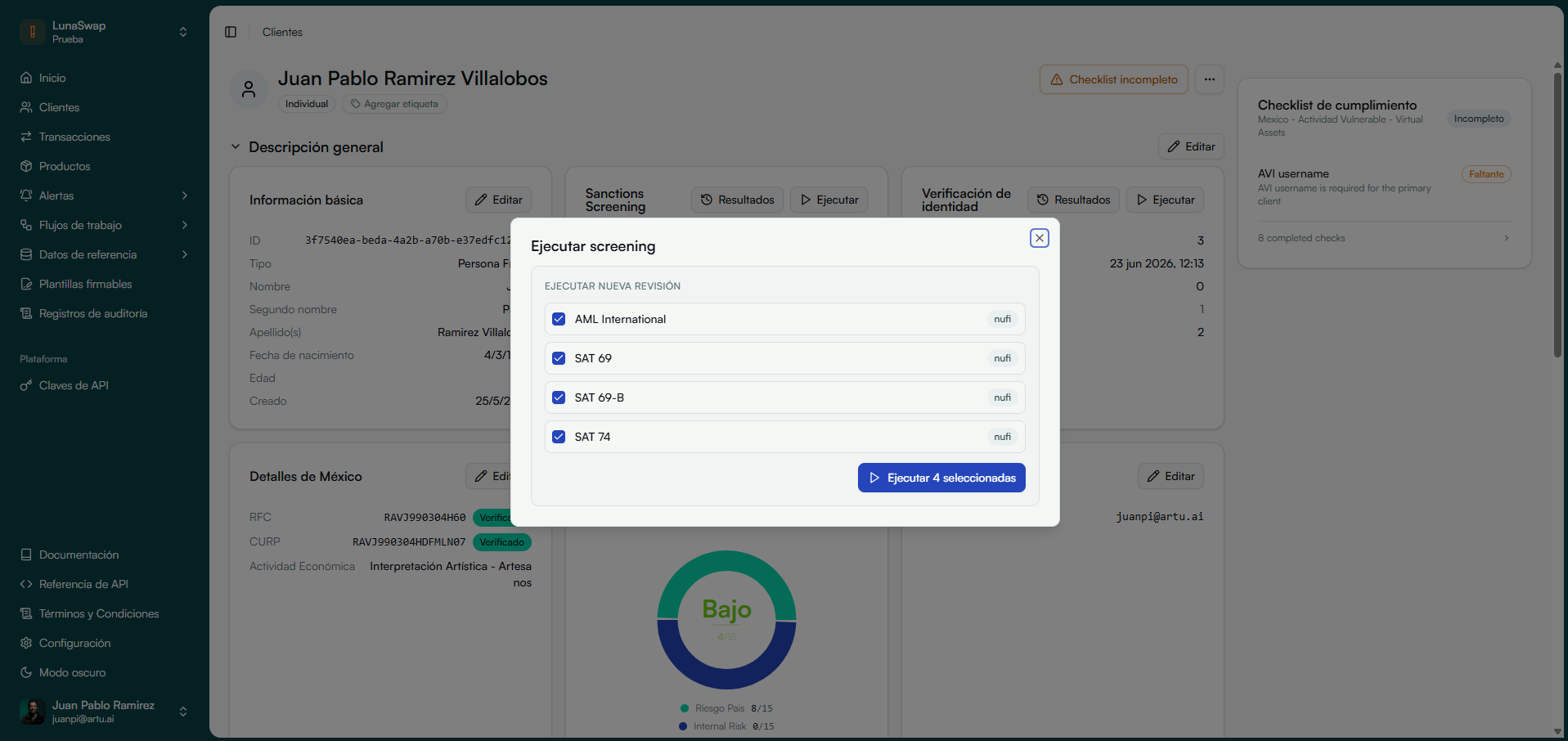Click the Internal Risk legend entry
Image resolution: width=1568 pixels, height=741 pixels.
tap(726, 726)
